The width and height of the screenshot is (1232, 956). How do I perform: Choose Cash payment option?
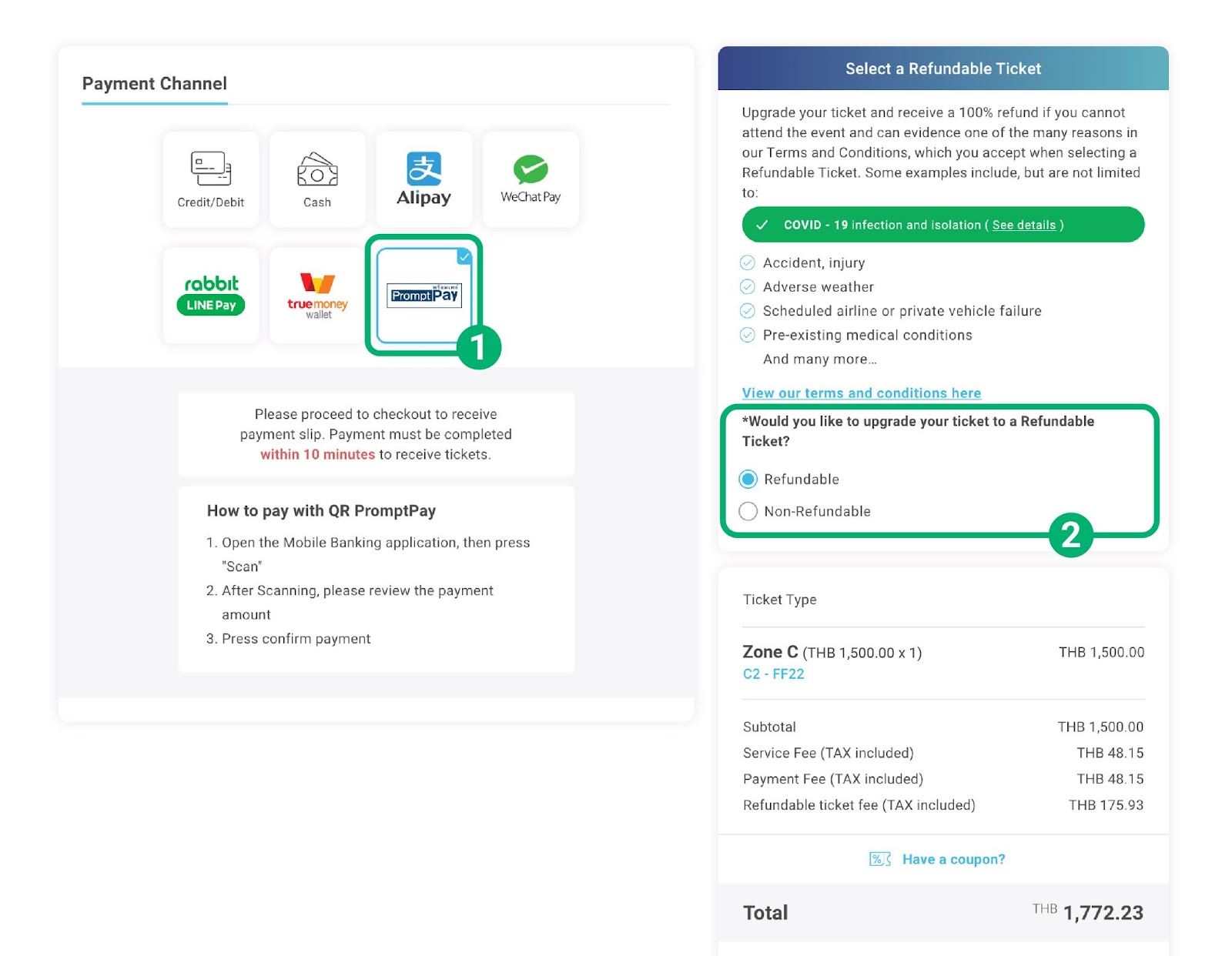pos(317,179)
